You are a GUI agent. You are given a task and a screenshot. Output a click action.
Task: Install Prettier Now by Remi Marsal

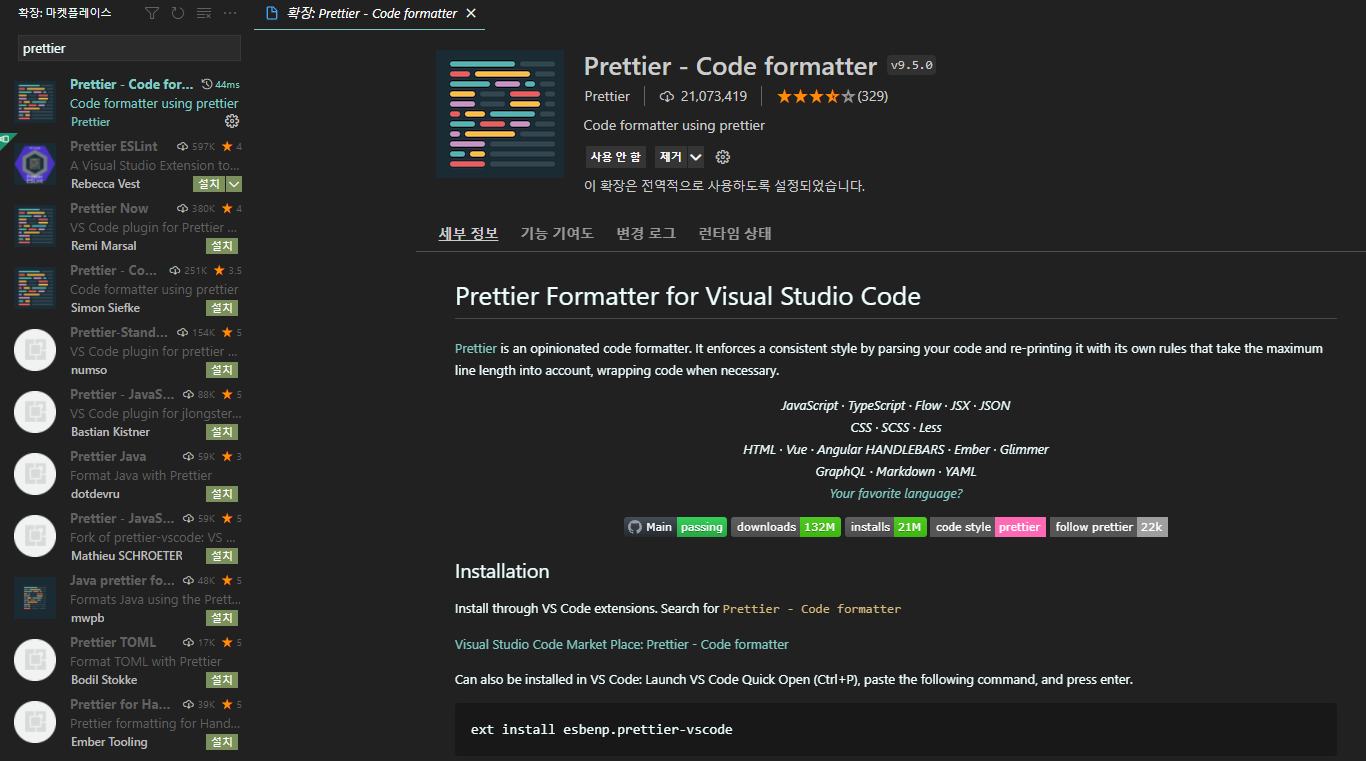point(222,246)
